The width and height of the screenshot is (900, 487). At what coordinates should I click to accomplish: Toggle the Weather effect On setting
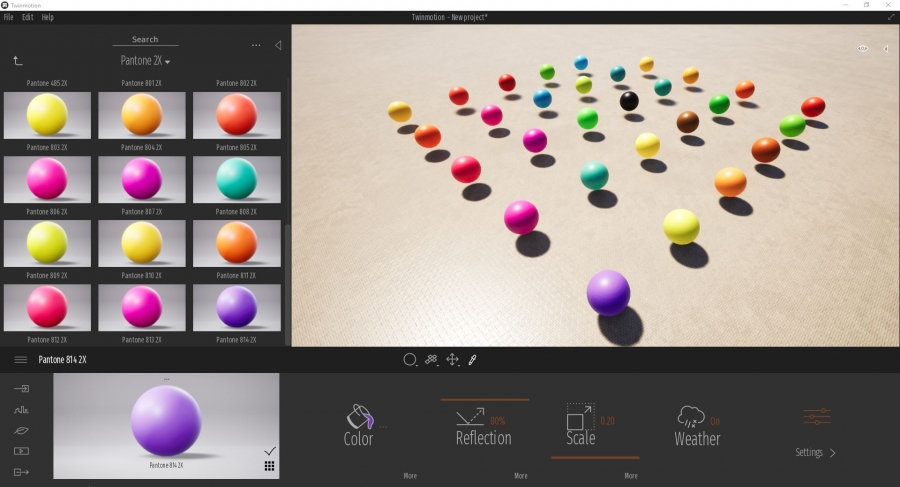715,421
